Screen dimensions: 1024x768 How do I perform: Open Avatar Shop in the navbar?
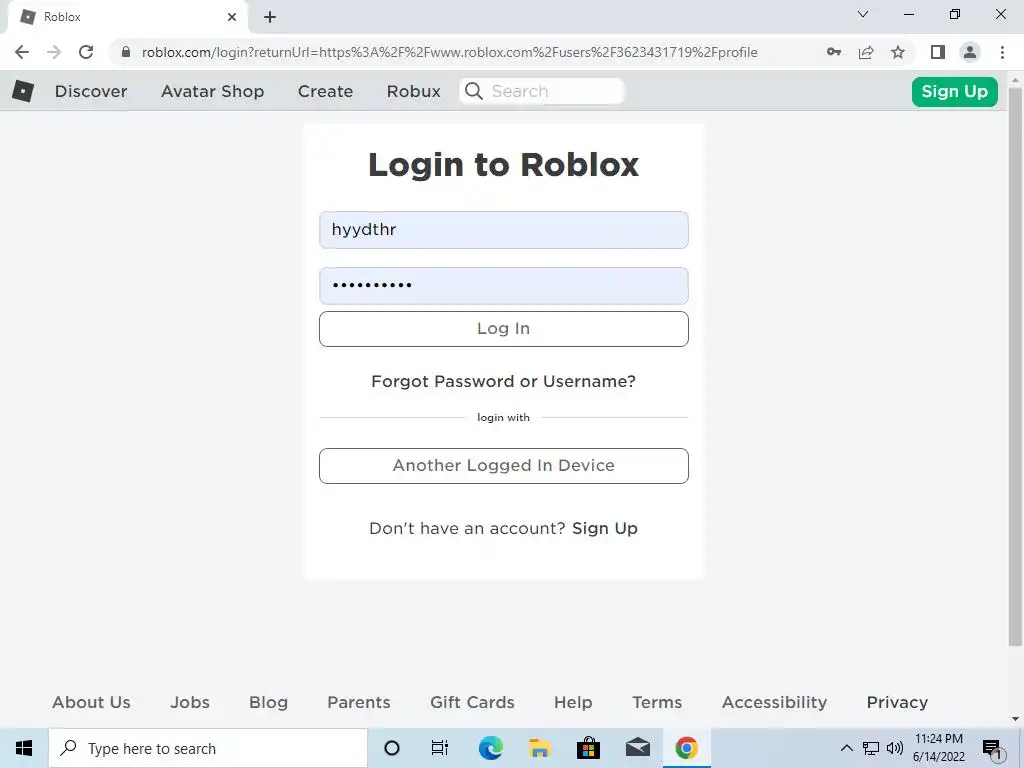click(213, 91)
